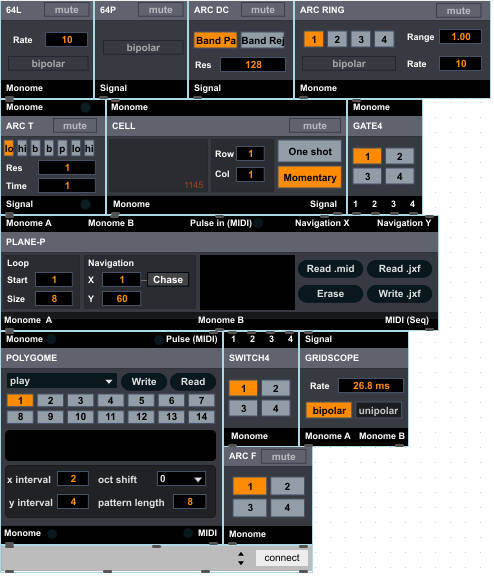Click the ARC T Time number field

67,186
